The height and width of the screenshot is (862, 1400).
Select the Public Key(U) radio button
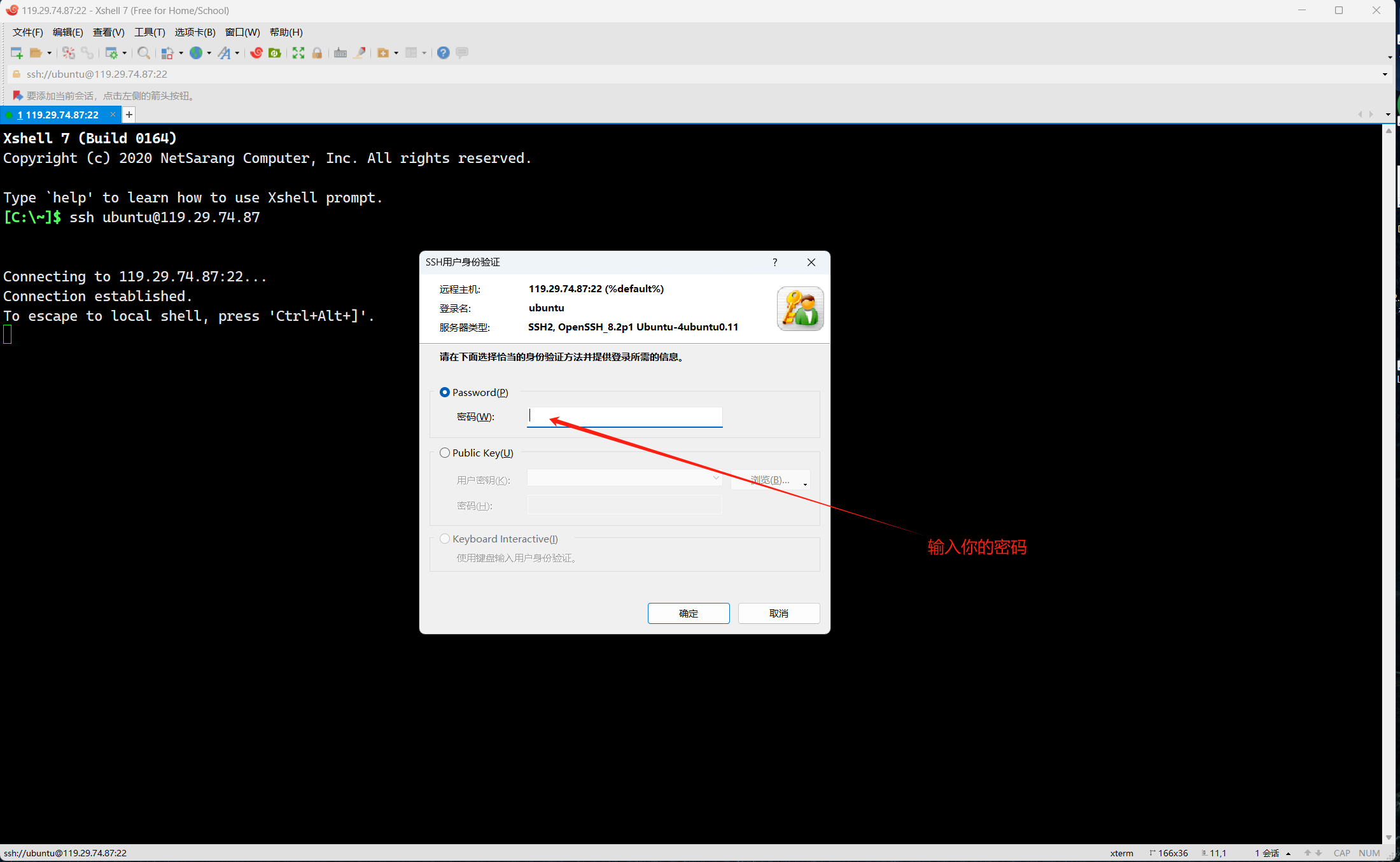pos(445,453)
